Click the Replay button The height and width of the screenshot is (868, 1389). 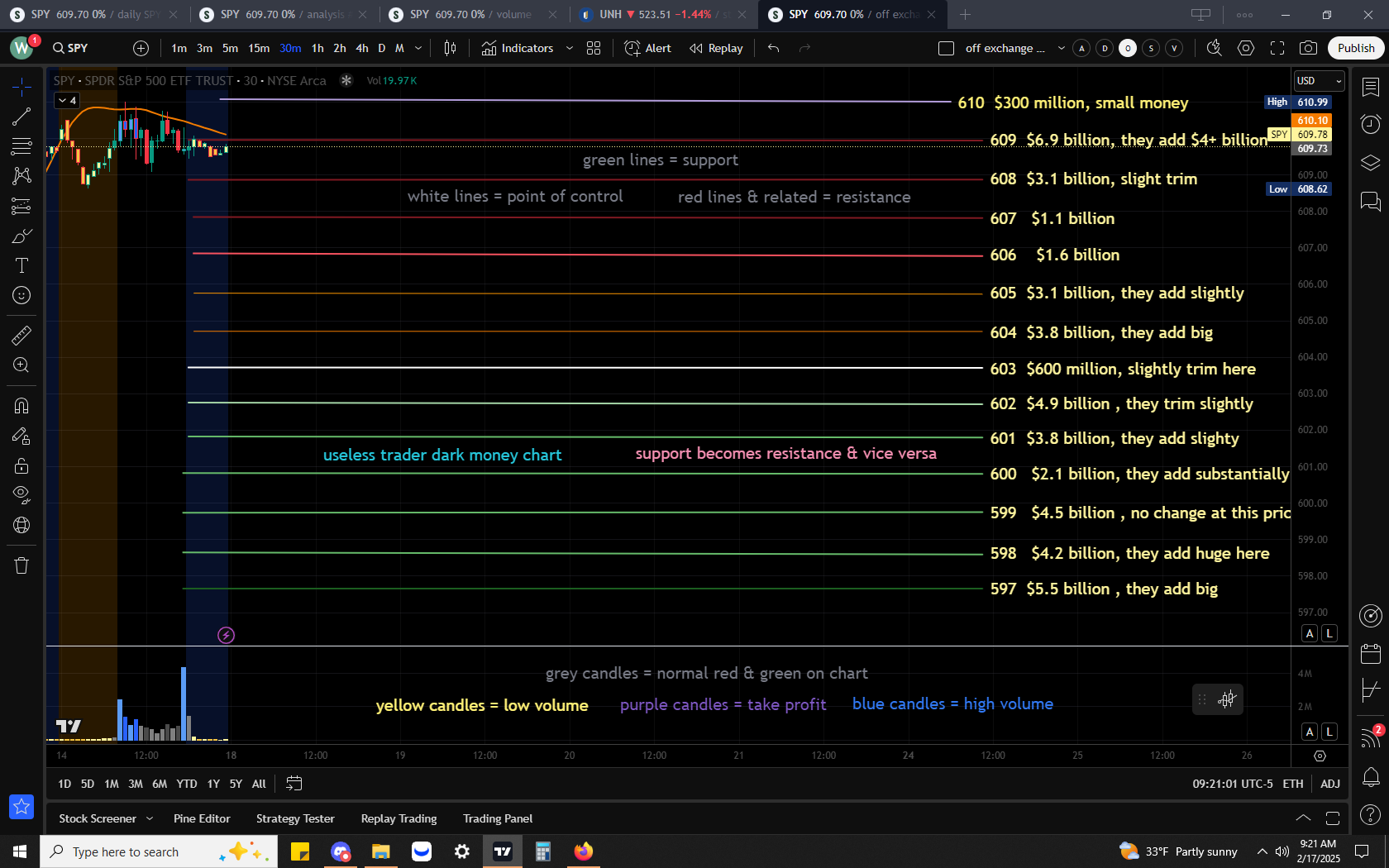point(717,48)
